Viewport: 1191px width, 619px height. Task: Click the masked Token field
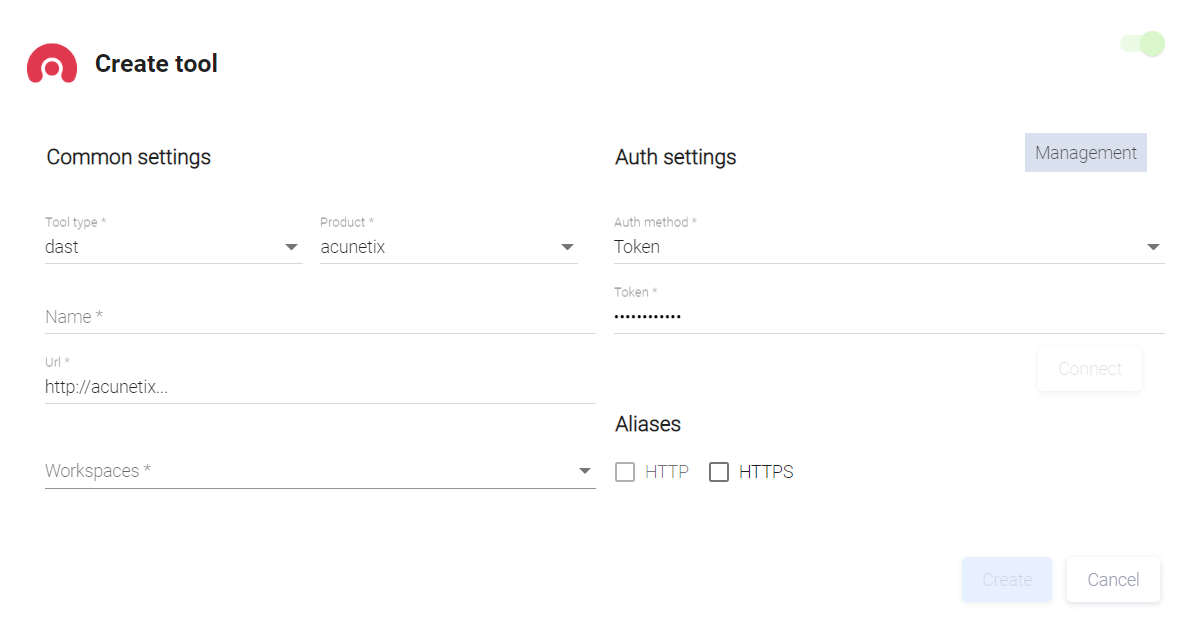click(888, 317)
